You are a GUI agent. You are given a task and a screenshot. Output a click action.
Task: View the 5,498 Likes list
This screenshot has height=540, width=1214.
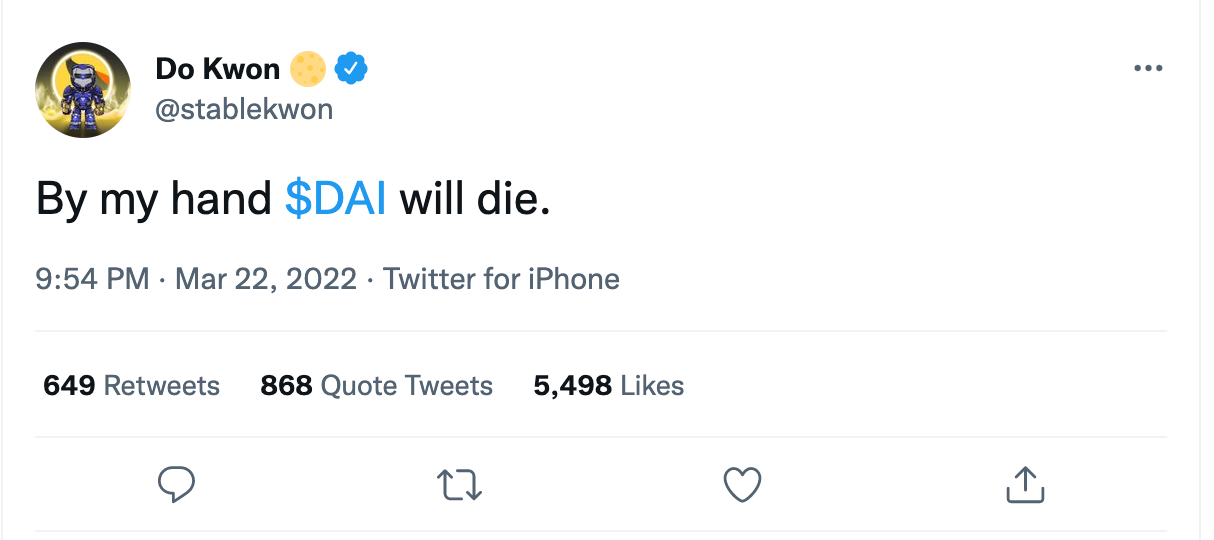tap(608, 386)
